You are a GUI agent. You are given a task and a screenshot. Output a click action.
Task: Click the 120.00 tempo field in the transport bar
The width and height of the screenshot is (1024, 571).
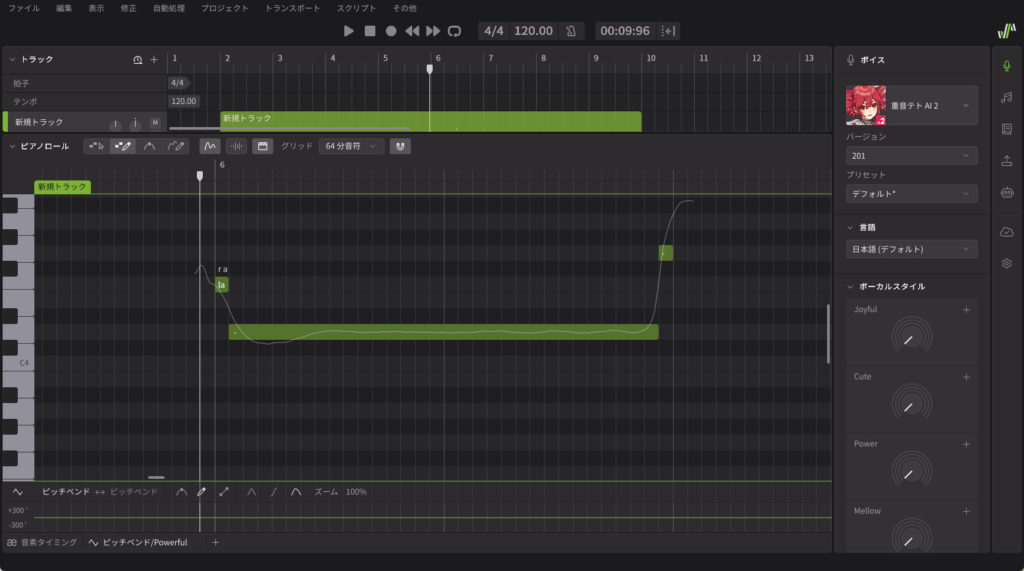[533, 31]
